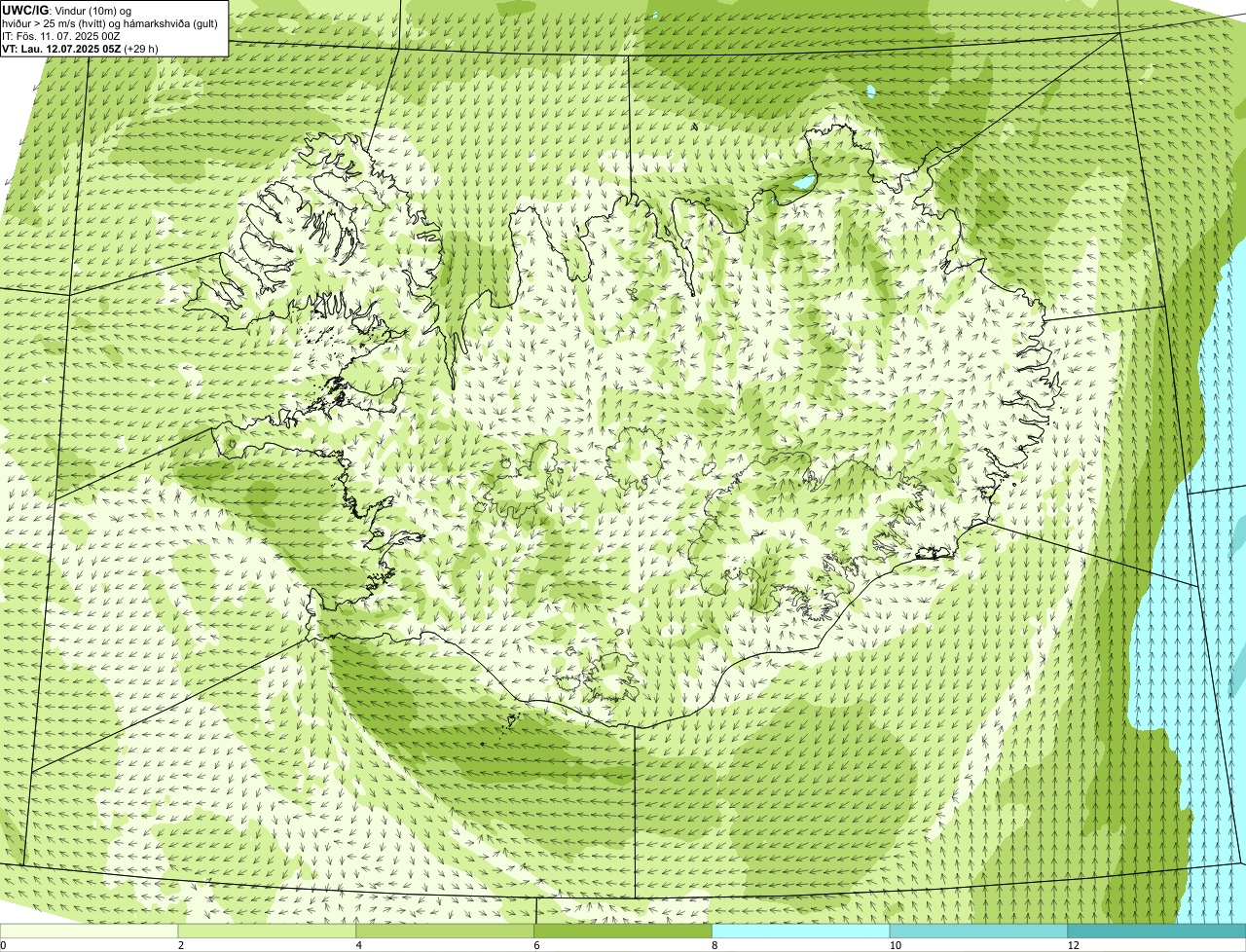Click the legend value label "12"

pos(1073,945)
